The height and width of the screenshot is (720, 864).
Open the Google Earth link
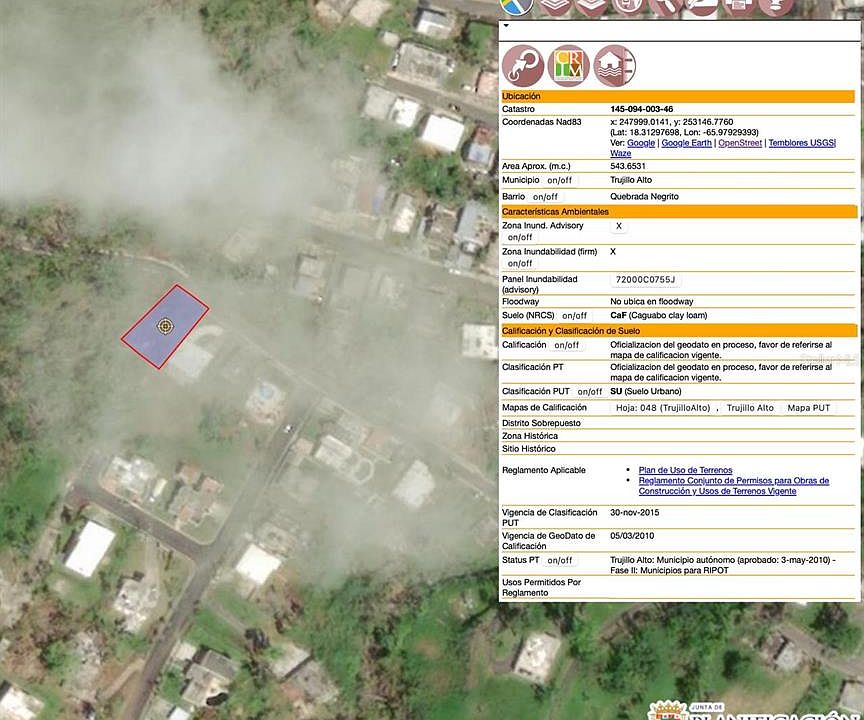[x=687, y=143]
